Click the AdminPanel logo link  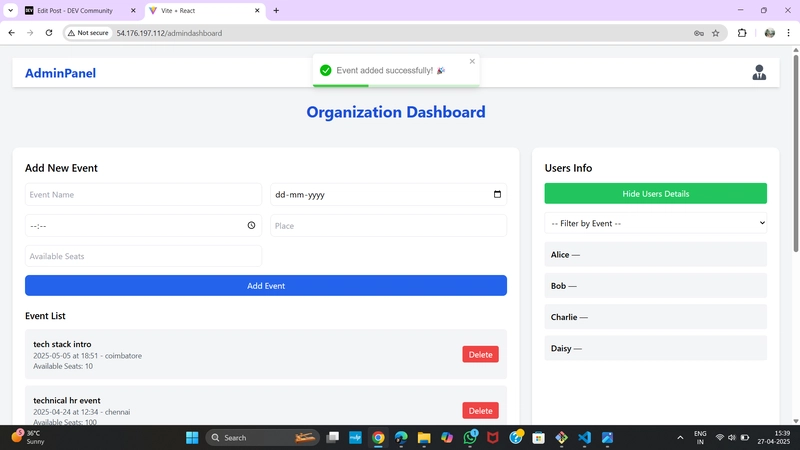(60, 73)
